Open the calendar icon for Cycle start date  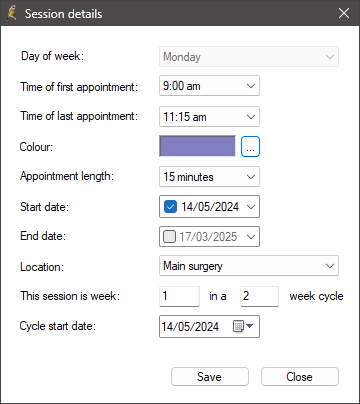click(243, 326)
